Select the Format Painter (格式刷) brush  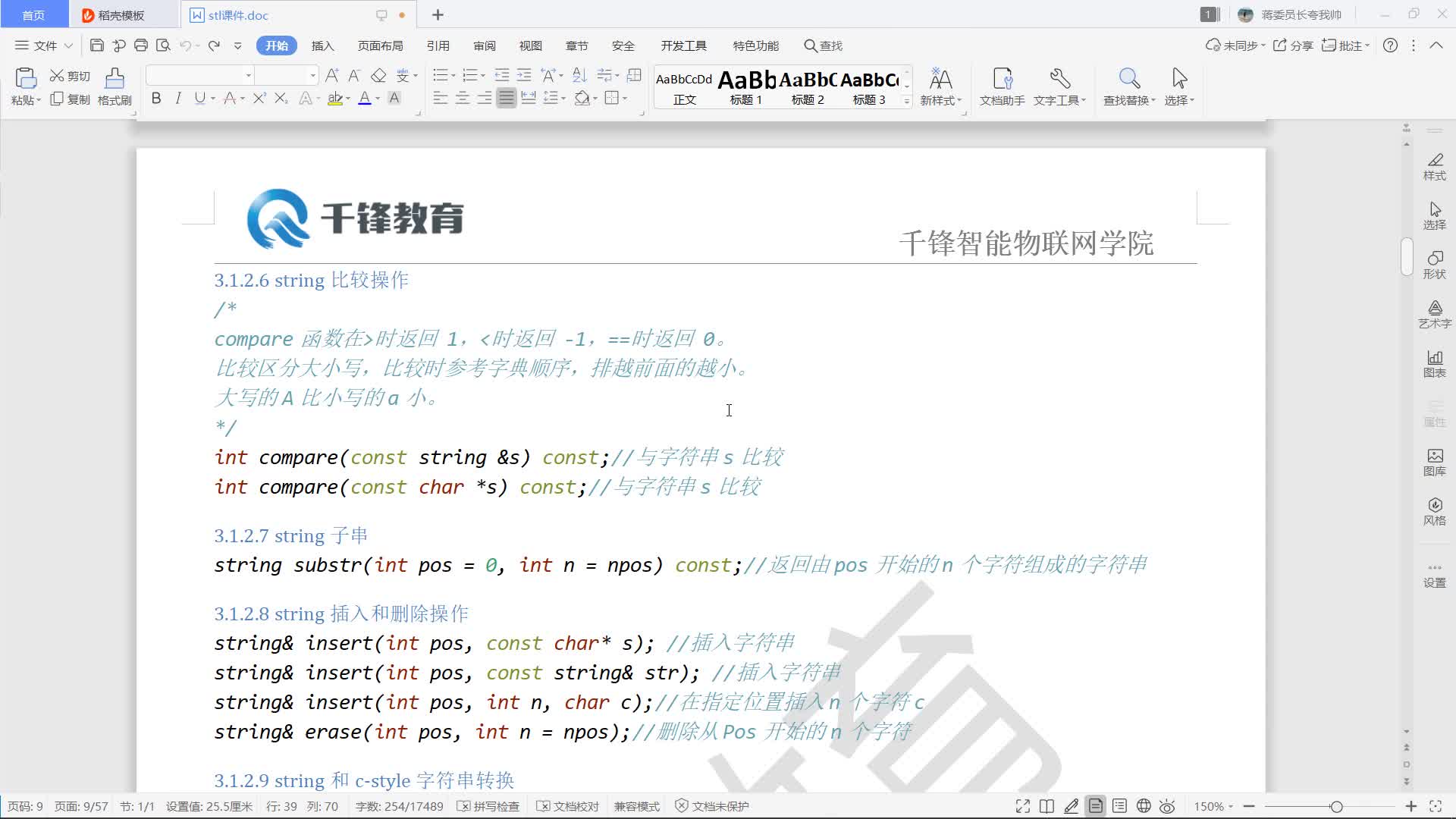(x=115, y=87)
